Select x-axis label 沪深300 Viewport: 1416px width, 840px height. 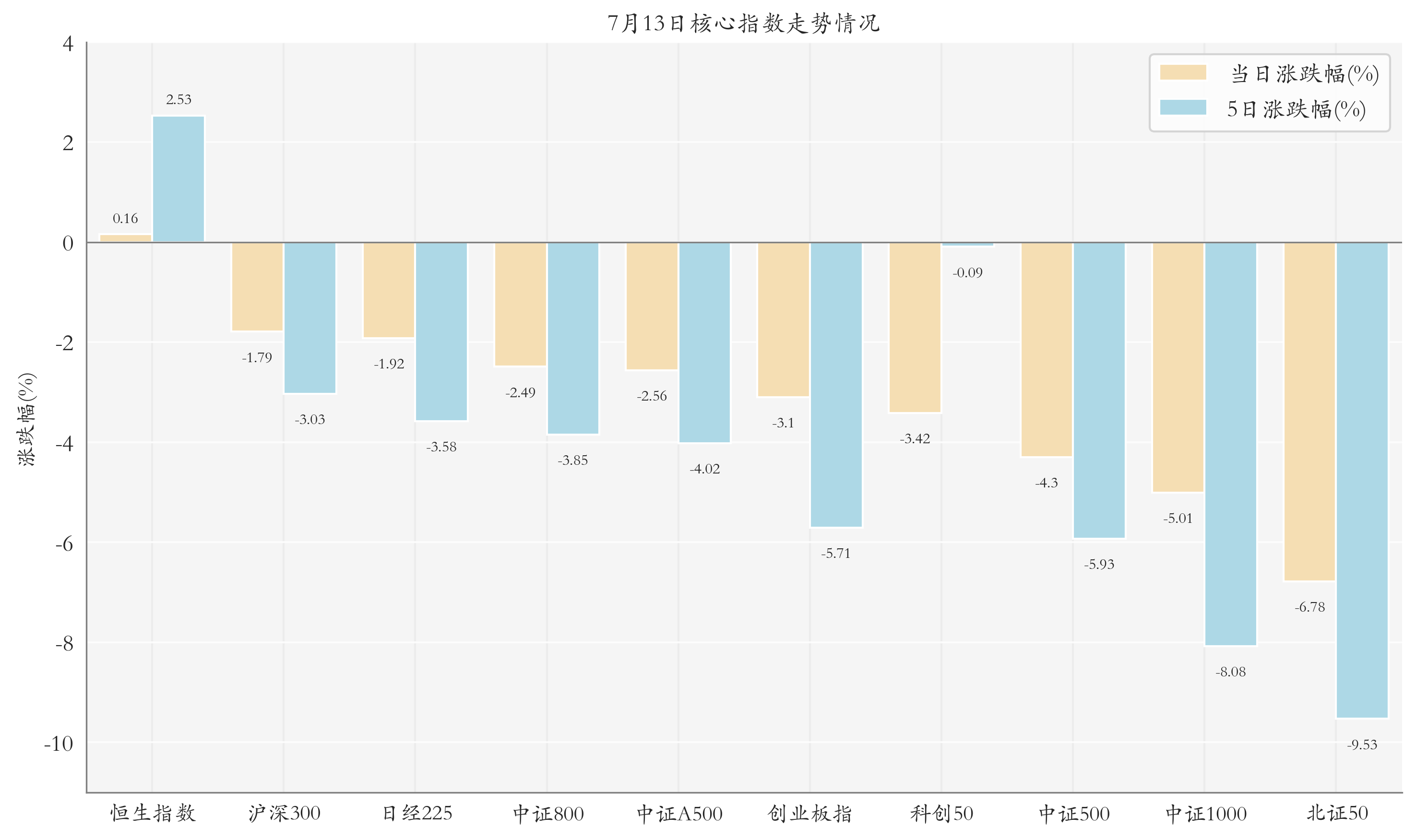pos(284,813)
